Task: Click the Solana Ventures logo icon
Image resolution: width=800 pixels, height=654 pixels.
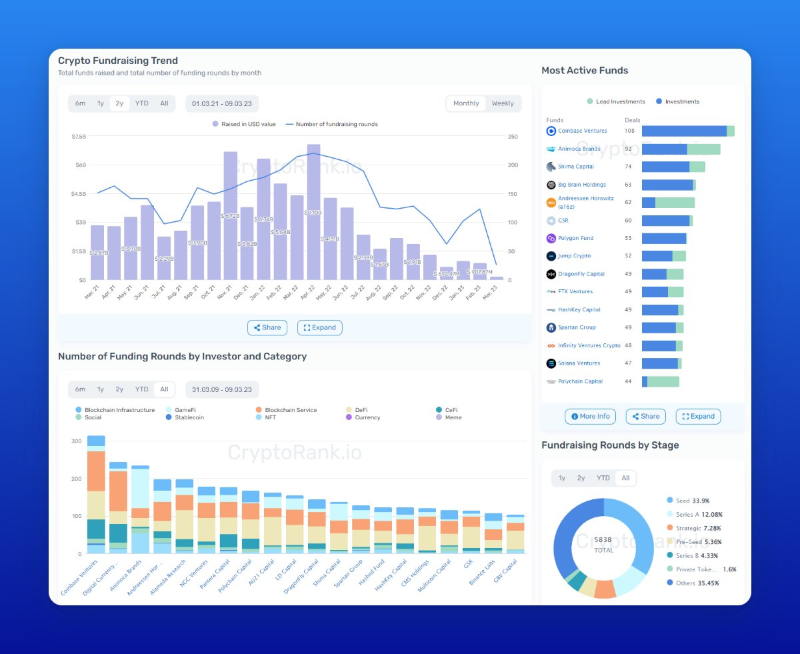Action: click(551, 363)
